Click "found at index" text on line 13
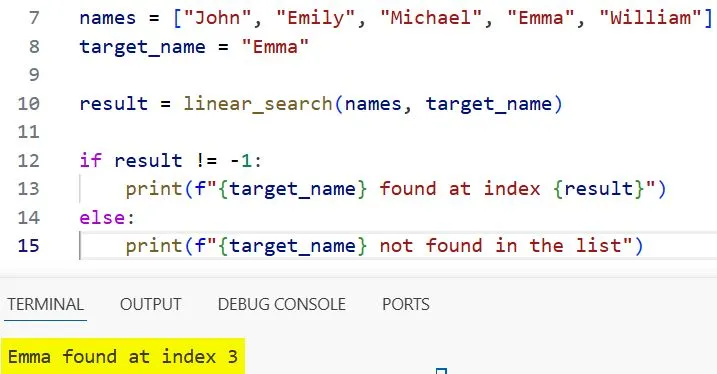The image size is (717, 374). coord(460,189)
